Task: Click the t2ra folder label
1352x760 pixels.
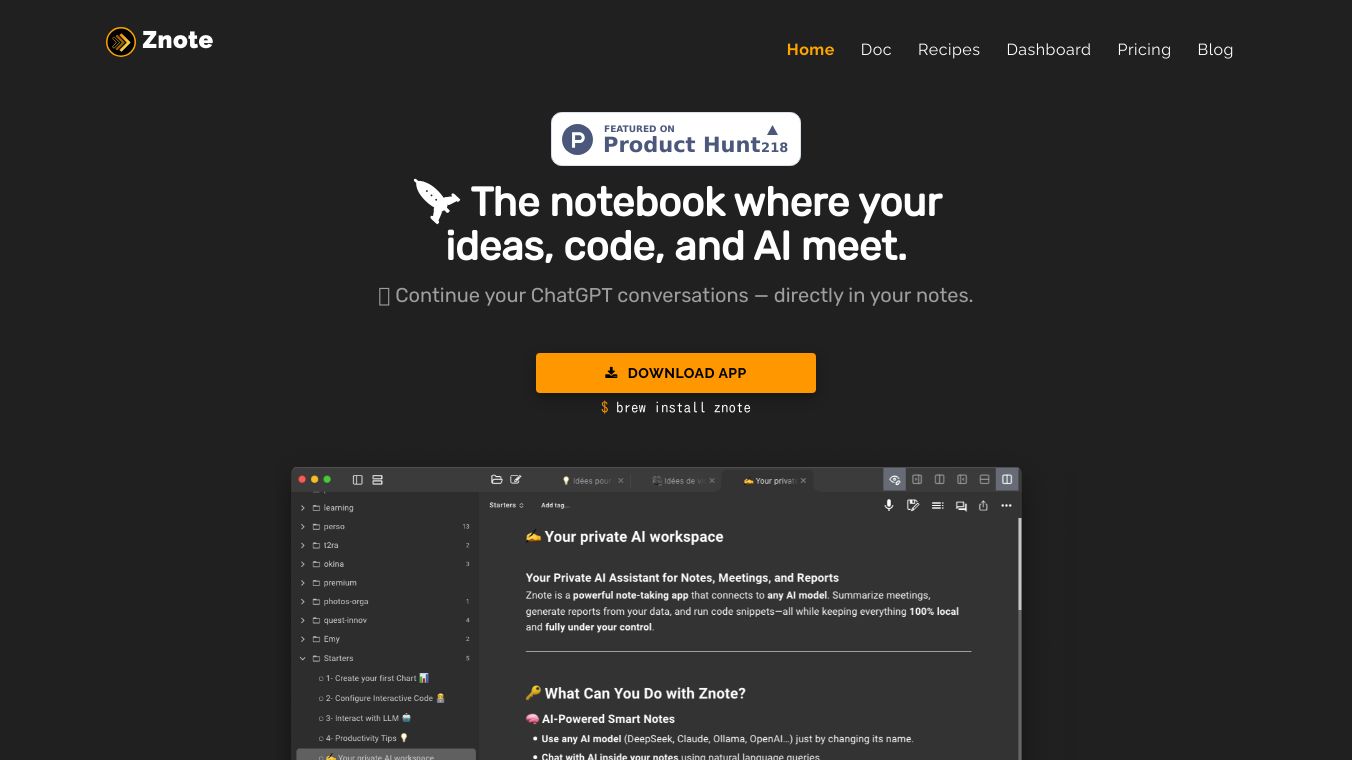Action: [331, 546]
